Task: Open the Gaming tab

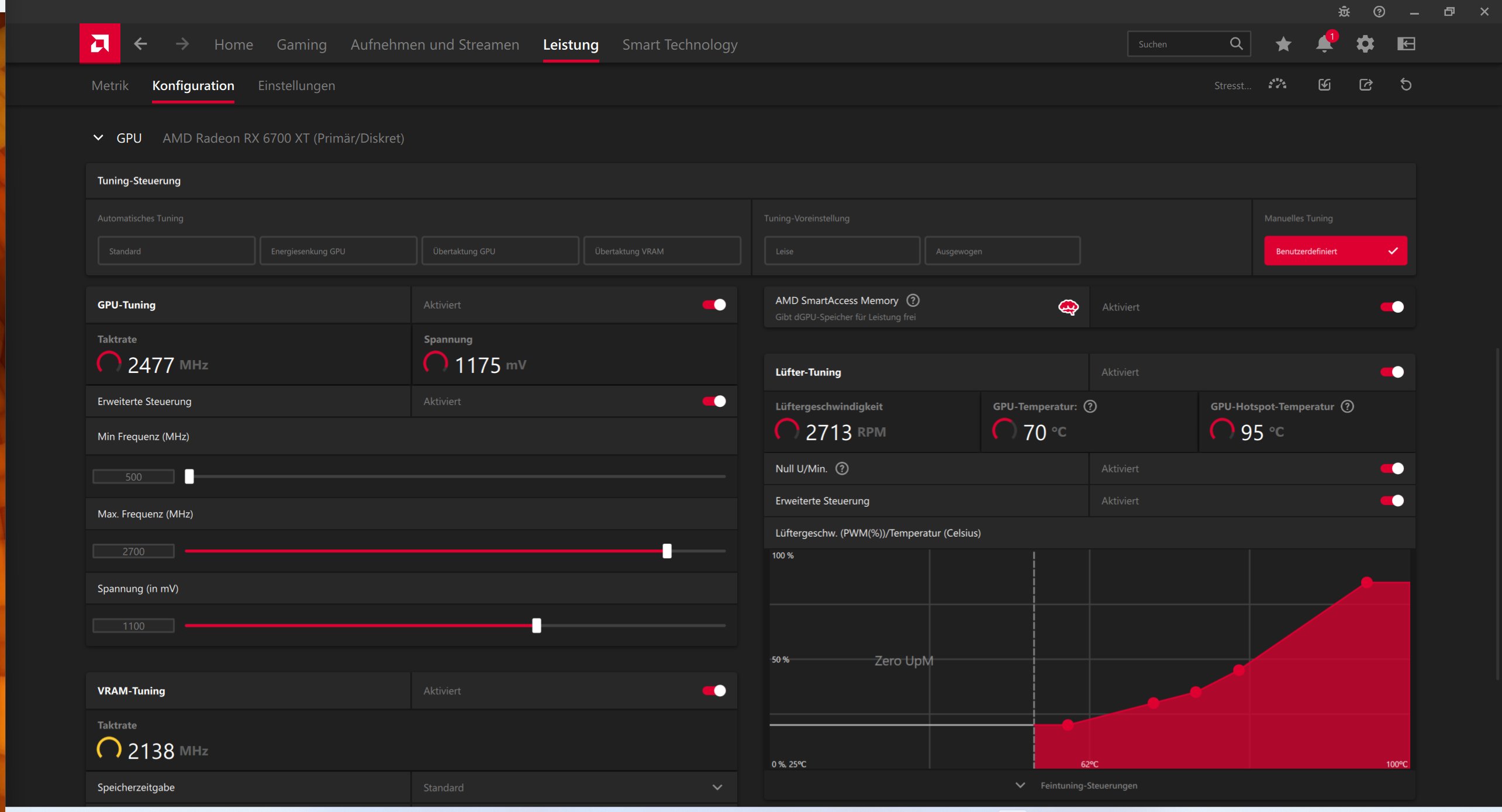Action: point(302,44)
